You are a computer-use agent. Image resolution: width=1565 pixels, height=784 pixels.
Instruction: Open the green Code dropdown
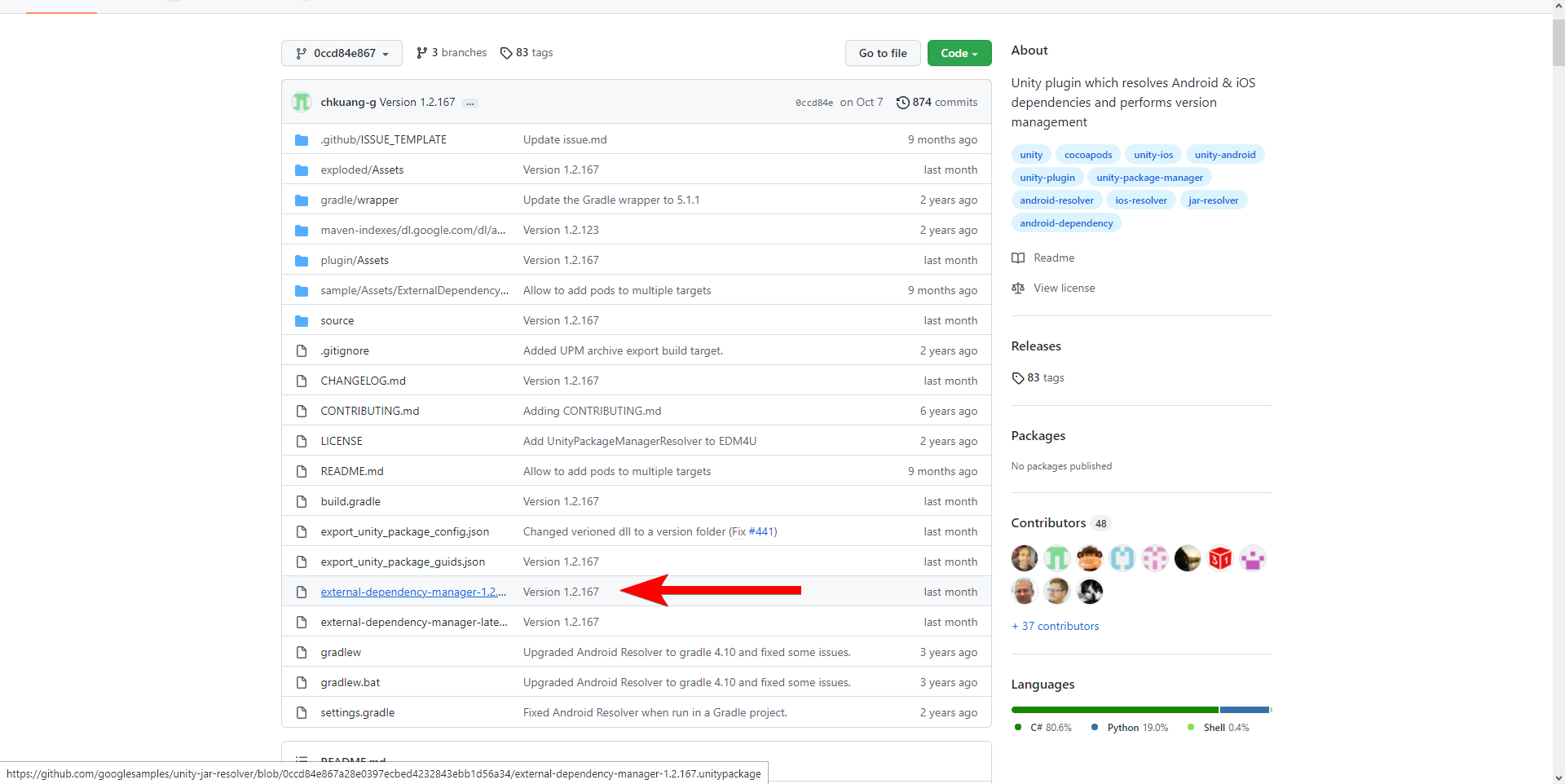click(959, 53)
